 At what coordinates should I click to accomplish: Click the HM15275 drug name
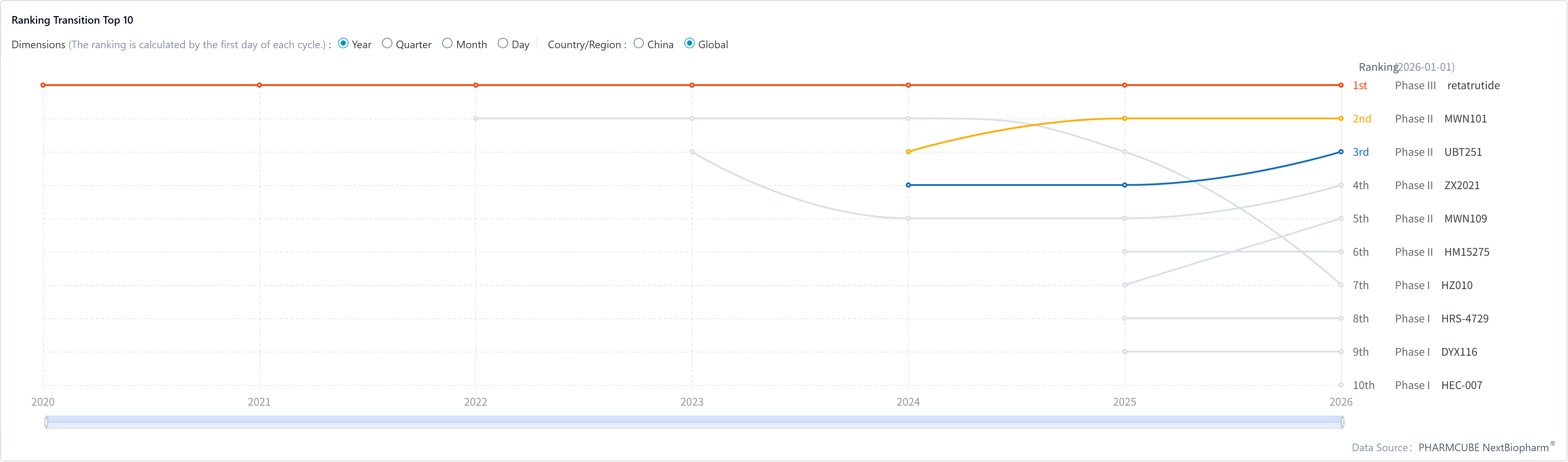1466,252
